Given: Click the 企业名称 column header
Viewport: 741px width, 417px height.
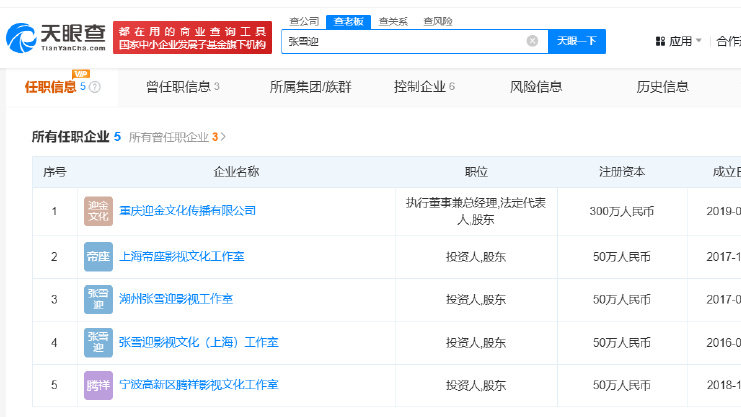Looking at the screenshot, I should 236,172.
